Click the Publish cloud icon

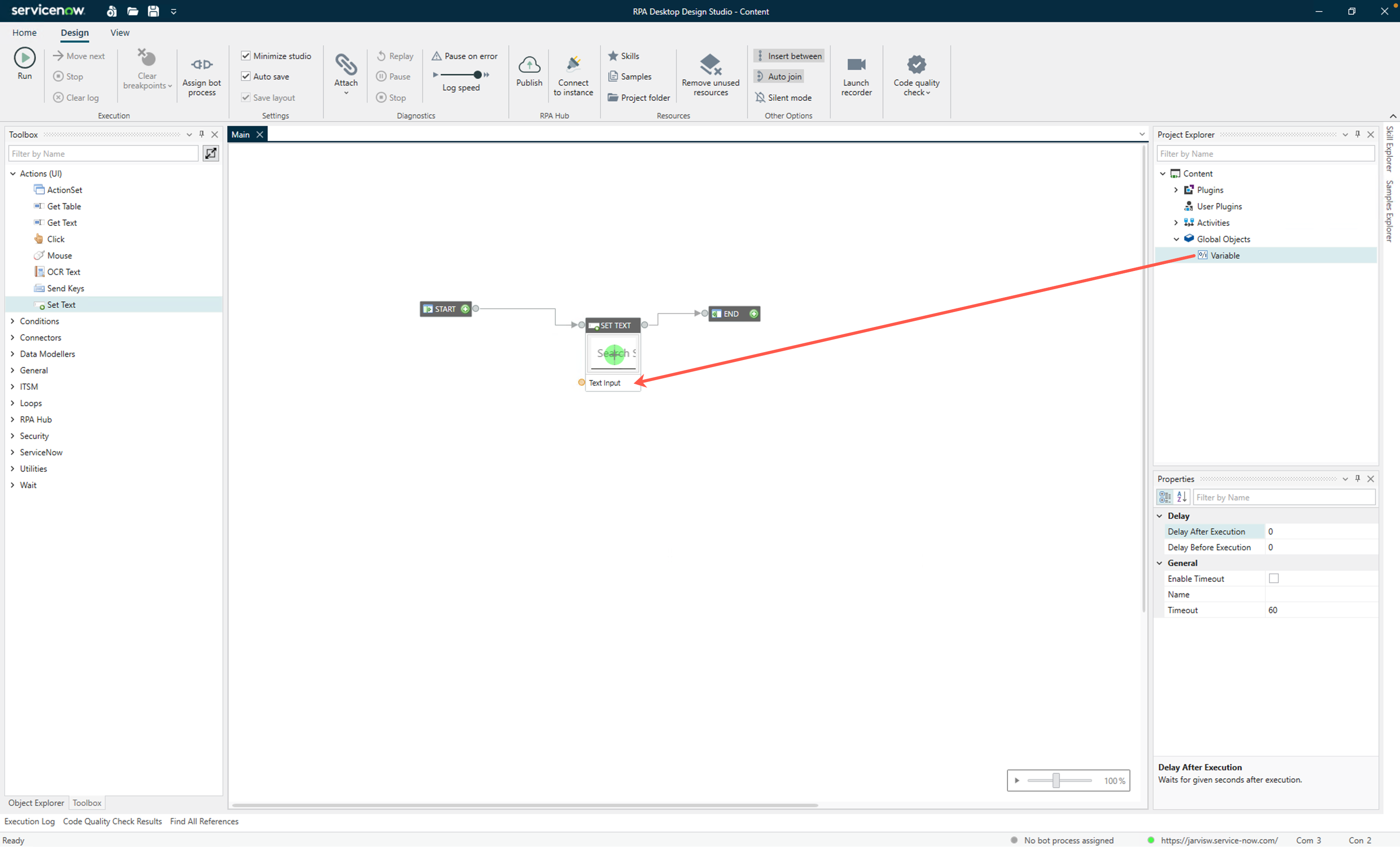coord(529,65)
